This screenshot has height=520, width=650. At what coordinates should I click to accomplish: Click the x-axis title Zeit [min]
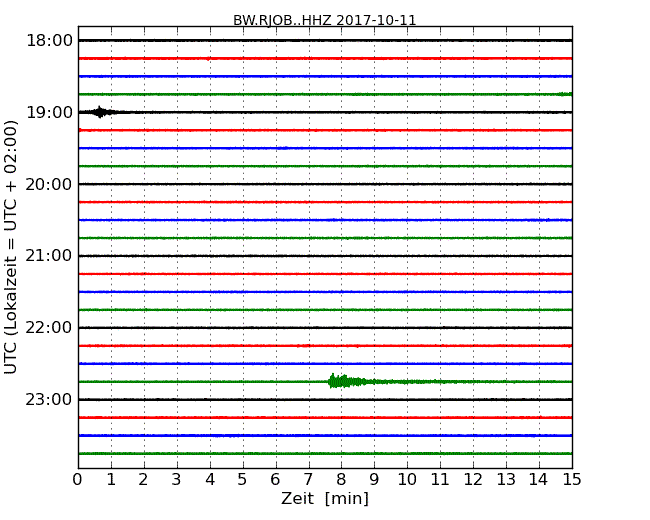tap(325, 498)
